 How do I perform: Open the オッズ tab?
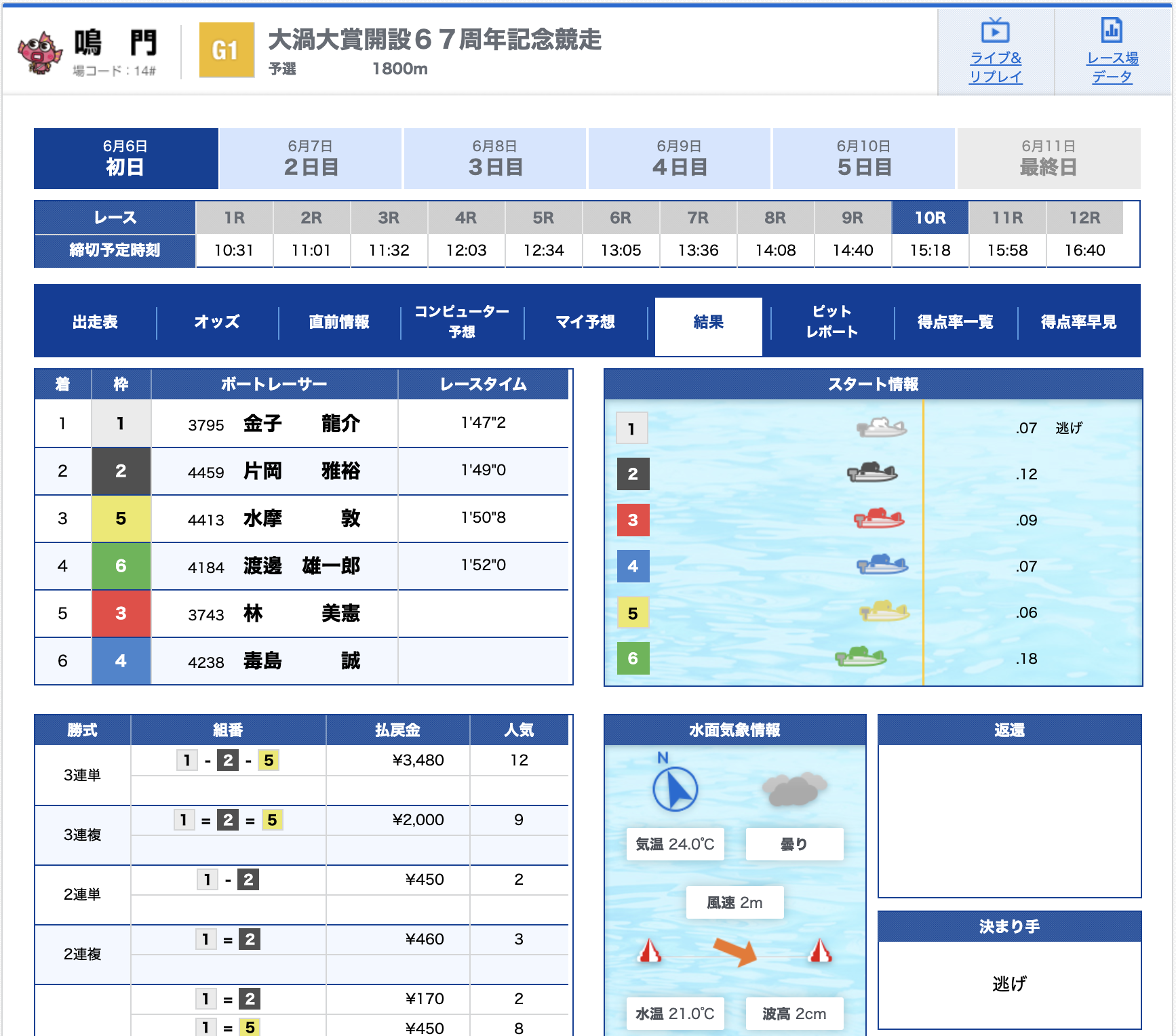pyautogui.click(x=217, y=321)
